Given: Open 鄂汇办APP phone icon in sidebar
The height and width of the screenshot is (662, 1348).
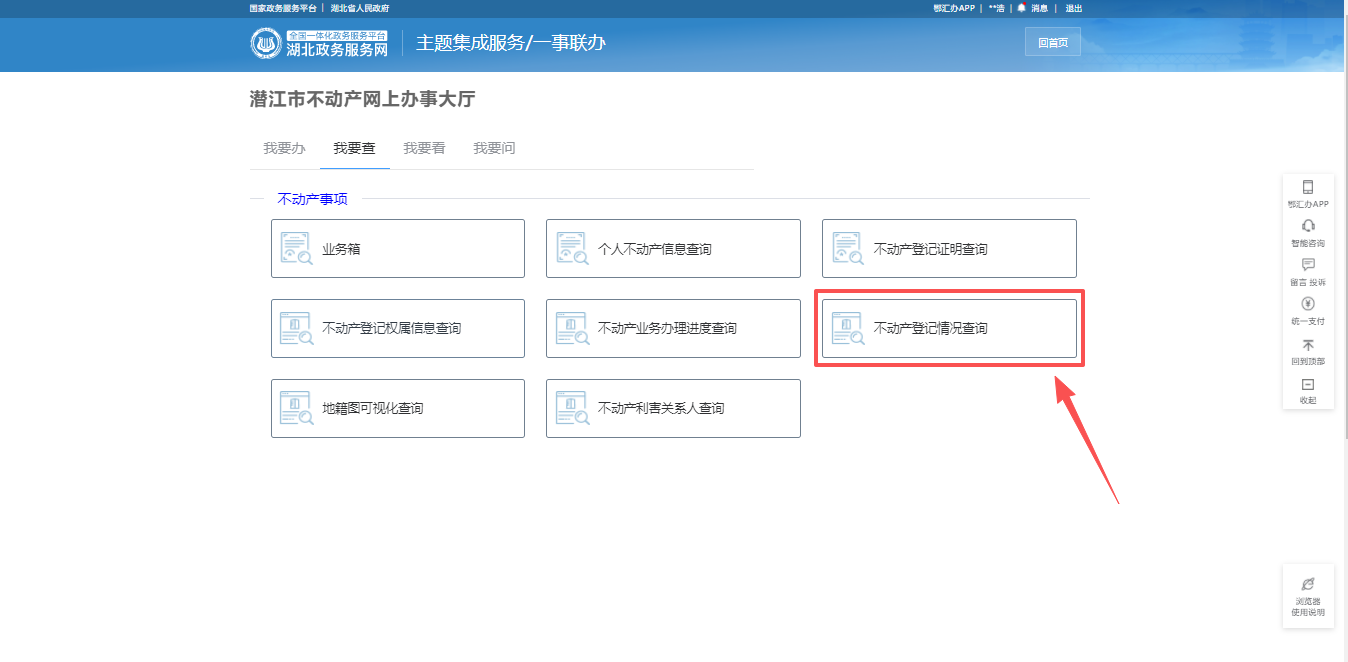Looking at the screenshot, I should (1308, 188).
